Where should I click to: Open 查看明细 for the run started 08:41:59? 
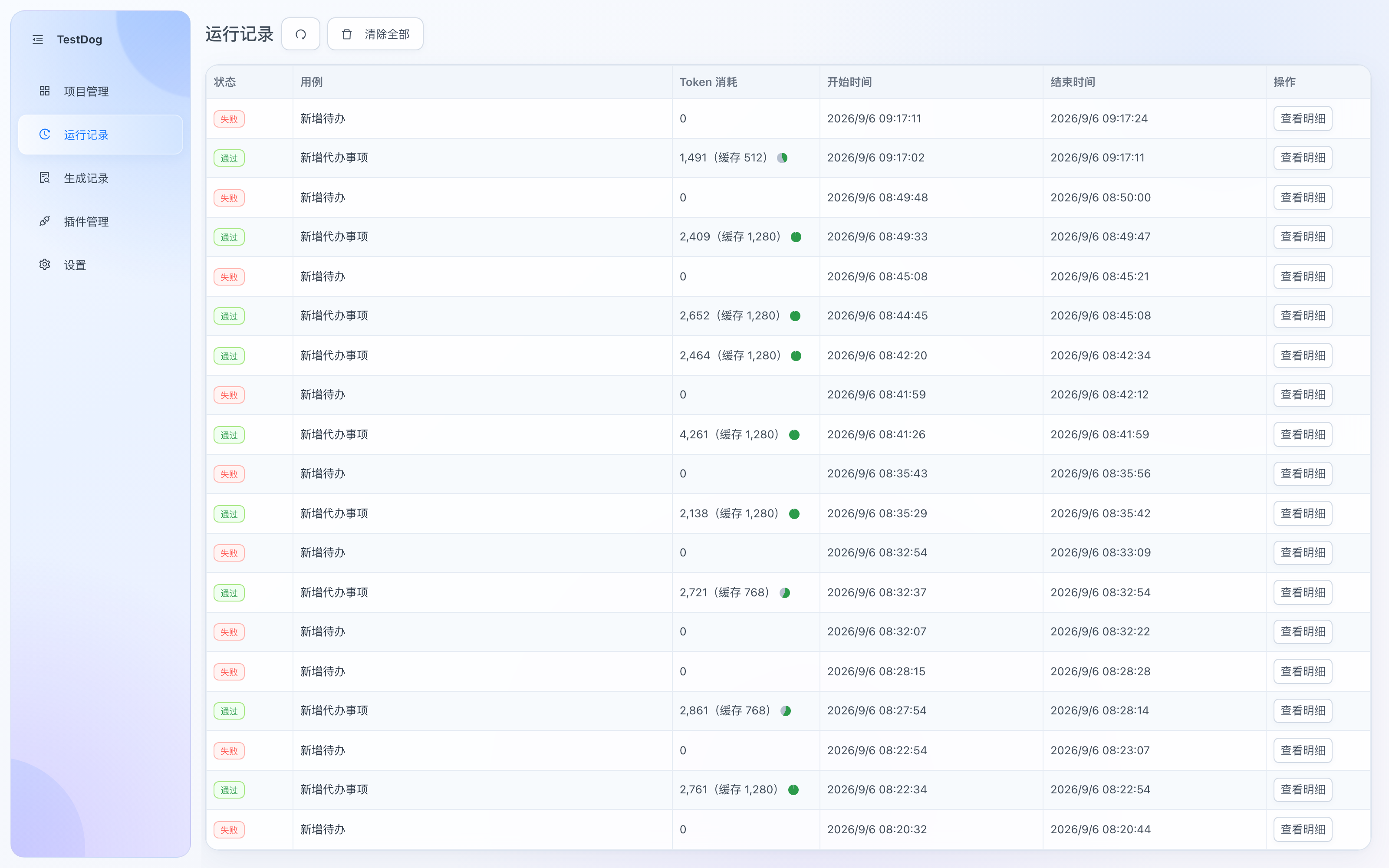1303,395
